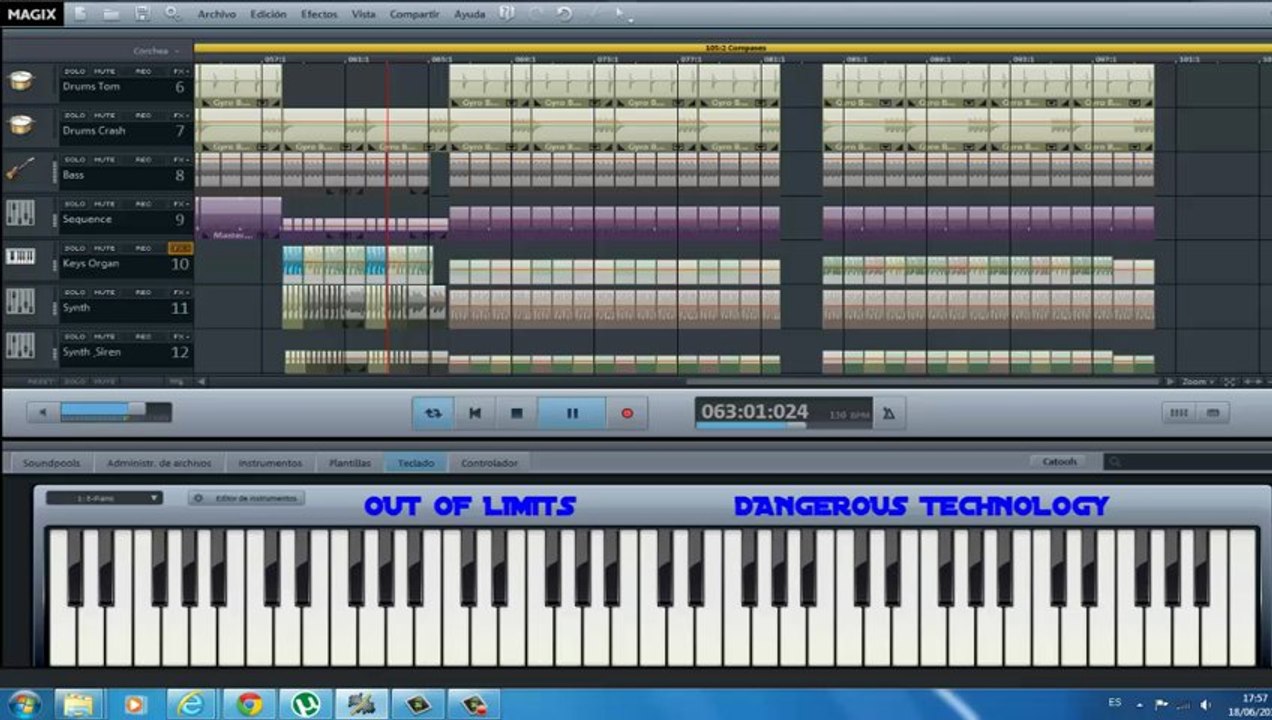Arm recording on the Bass track
The width and height of the screenshot is (1272, 720).
coord(143,160)
